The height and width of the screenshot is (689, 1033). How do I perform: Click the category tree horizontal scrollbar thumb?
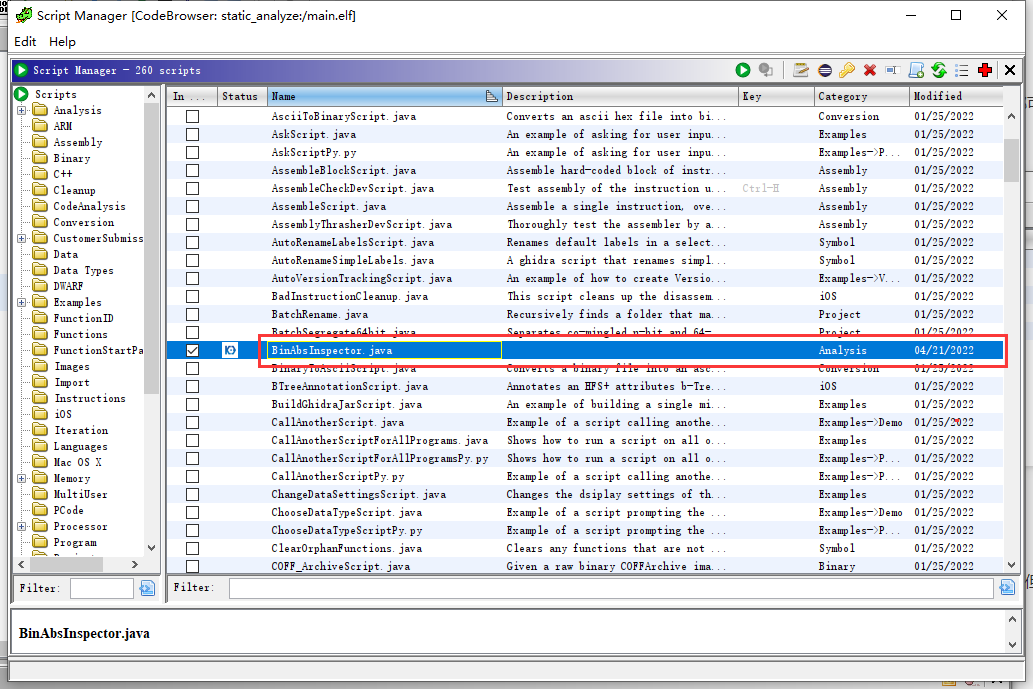(x=67, y=565)
